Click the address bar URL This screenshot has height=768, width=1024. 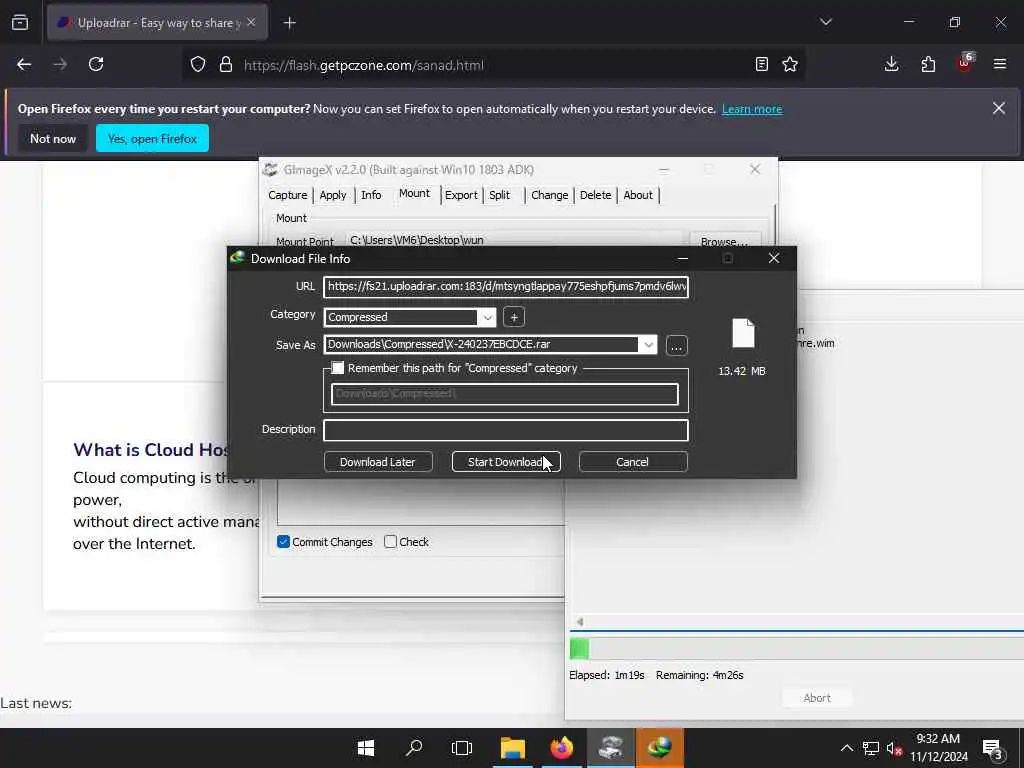(x=364, y=65)
